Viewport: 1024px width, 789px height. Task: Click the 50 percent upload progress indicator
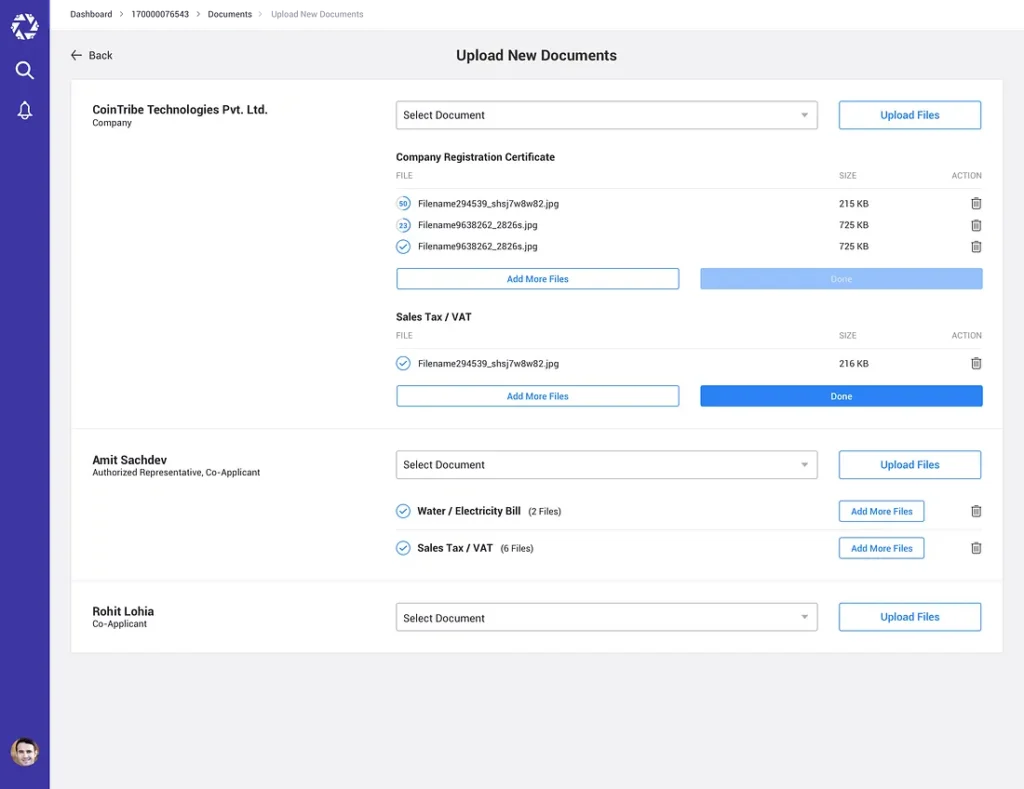coord(403,204)
